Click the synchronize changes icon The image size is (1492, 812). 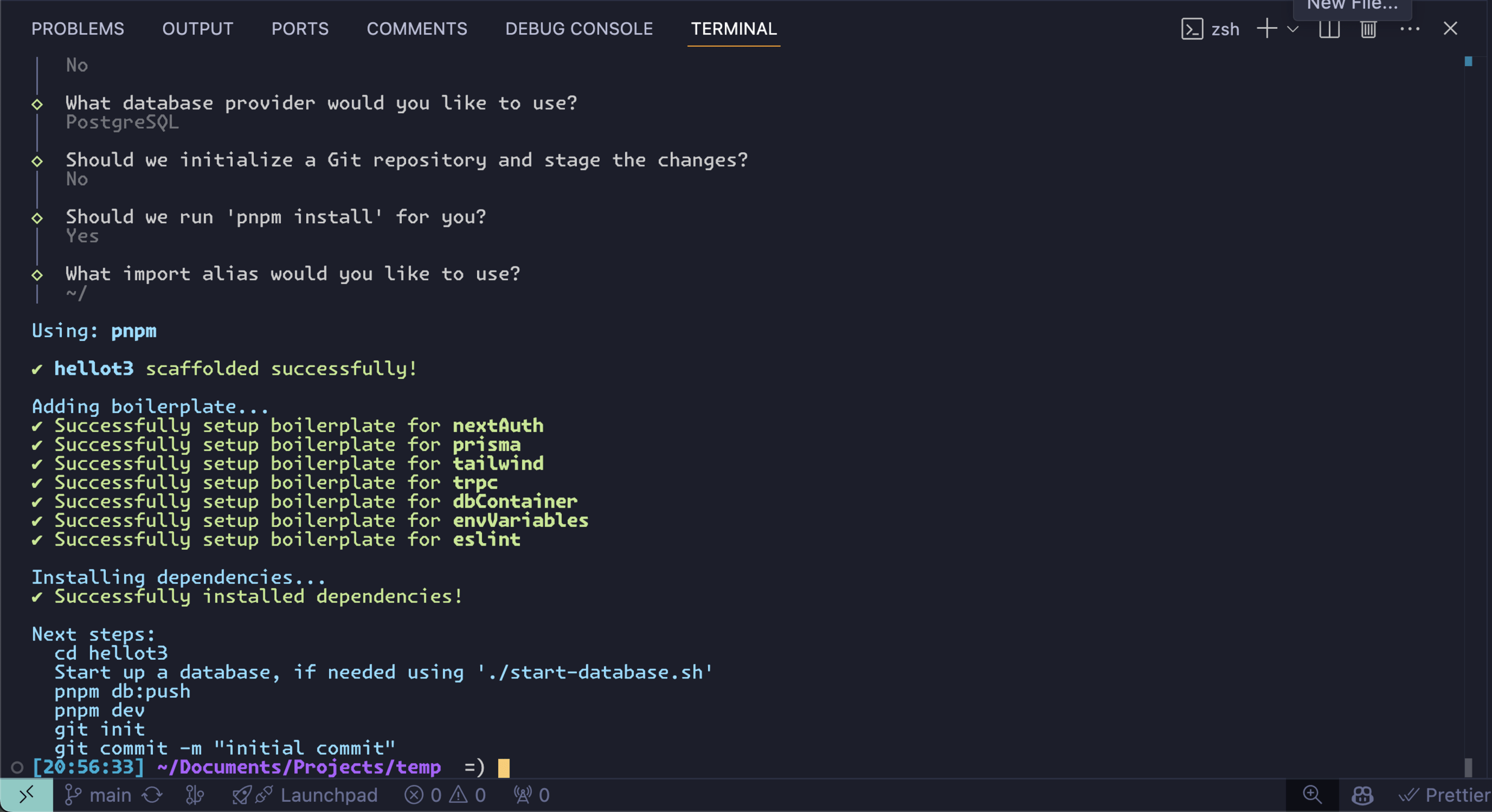point(153,795)
